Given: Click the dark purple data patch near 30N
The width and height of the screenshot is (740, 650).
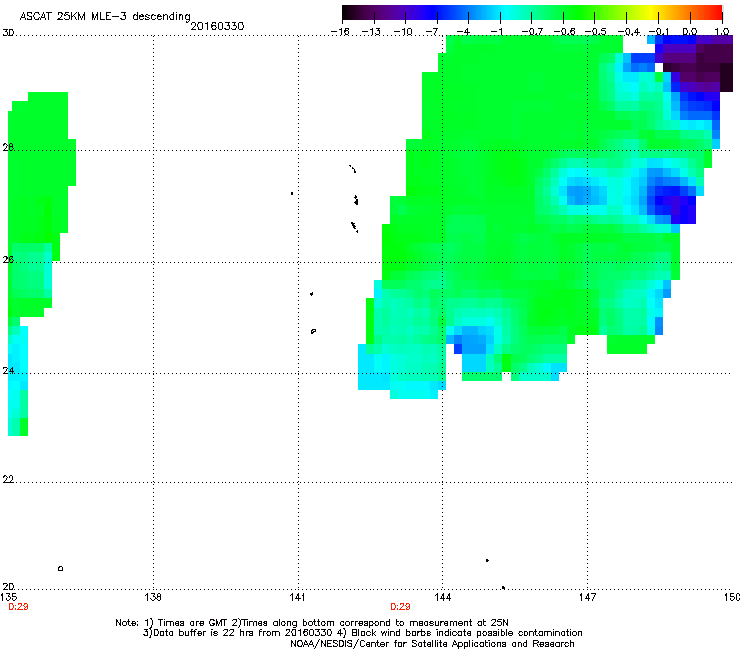Looking at the screenshot, I should pyautogui.click(x=698, y=64).
